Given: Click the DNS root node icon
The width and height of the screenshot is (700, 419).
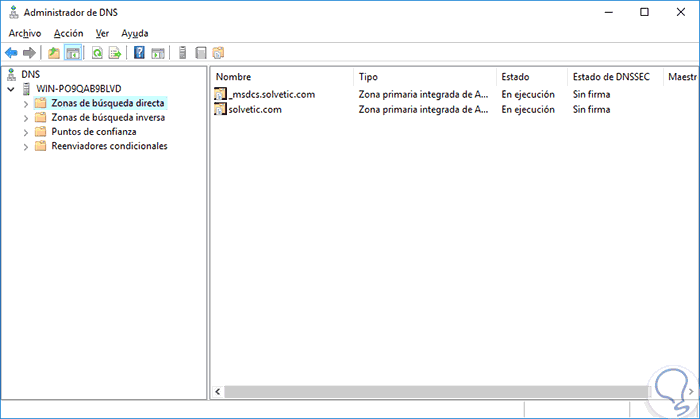Looking at the screenshot, I should coord(12,75).
